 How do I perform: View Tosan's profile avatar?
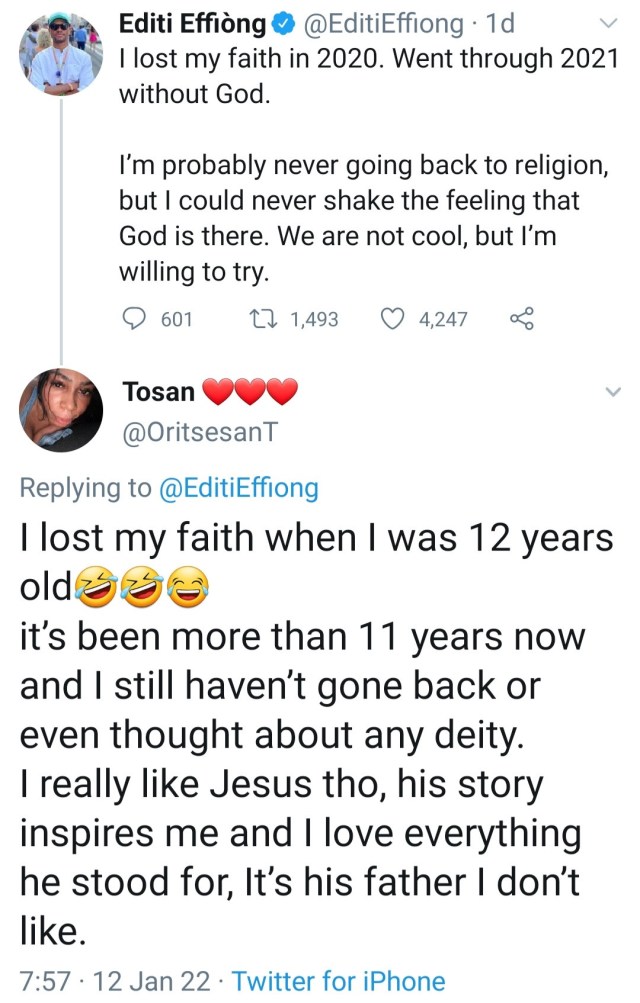60,410
